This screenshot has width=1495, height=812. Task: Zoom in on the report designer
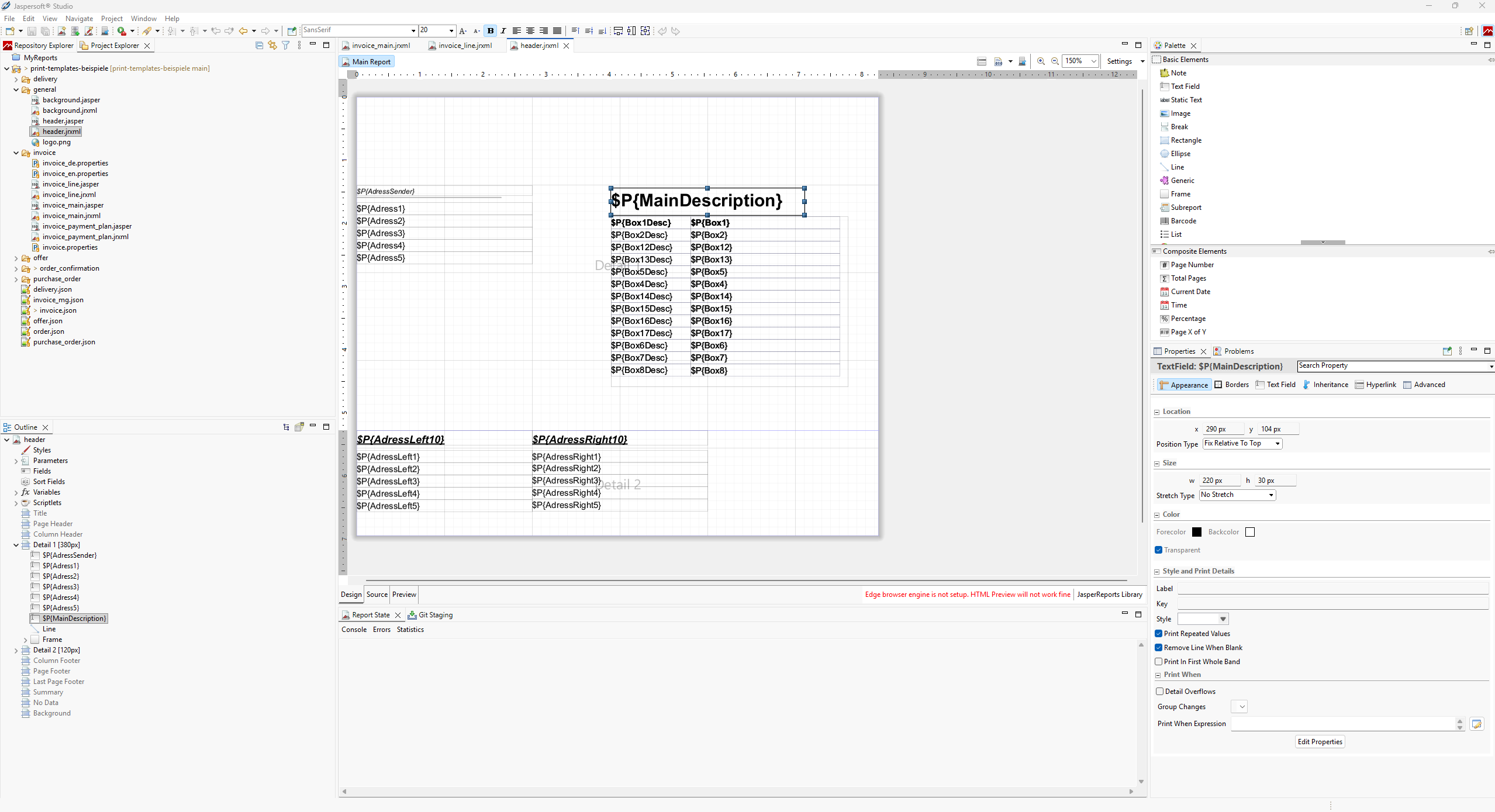1041,61
